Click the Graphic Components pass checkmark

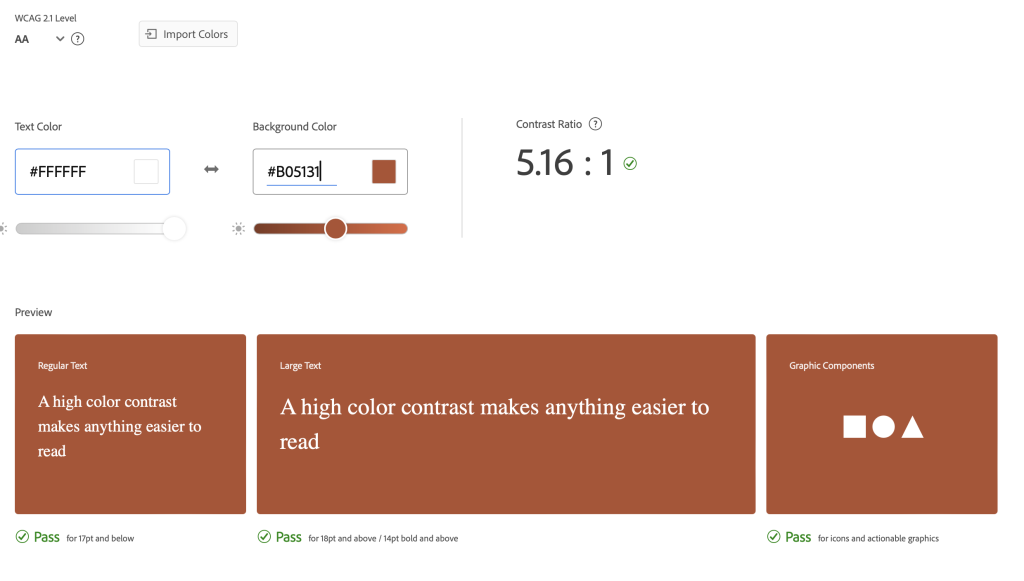[x=774, y=537]
